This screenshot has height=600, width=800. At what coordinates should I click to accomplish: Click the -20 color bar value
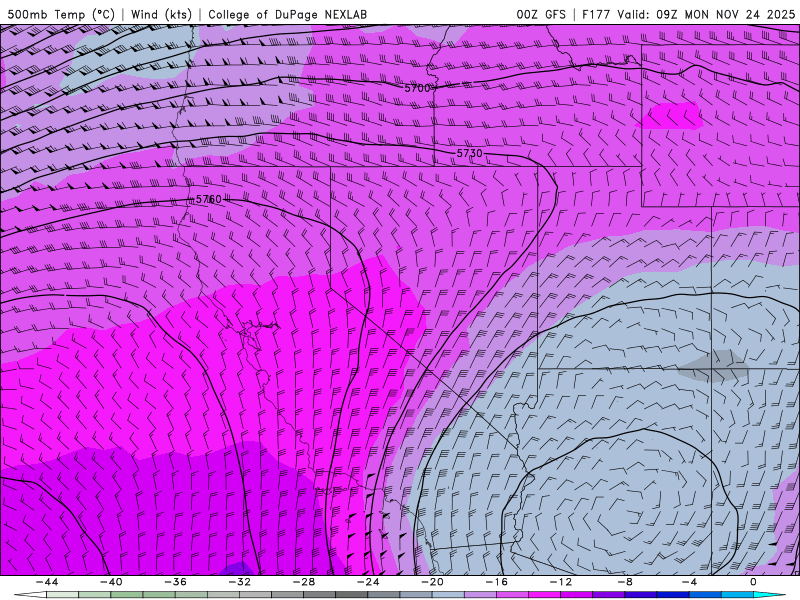[432, 582]
